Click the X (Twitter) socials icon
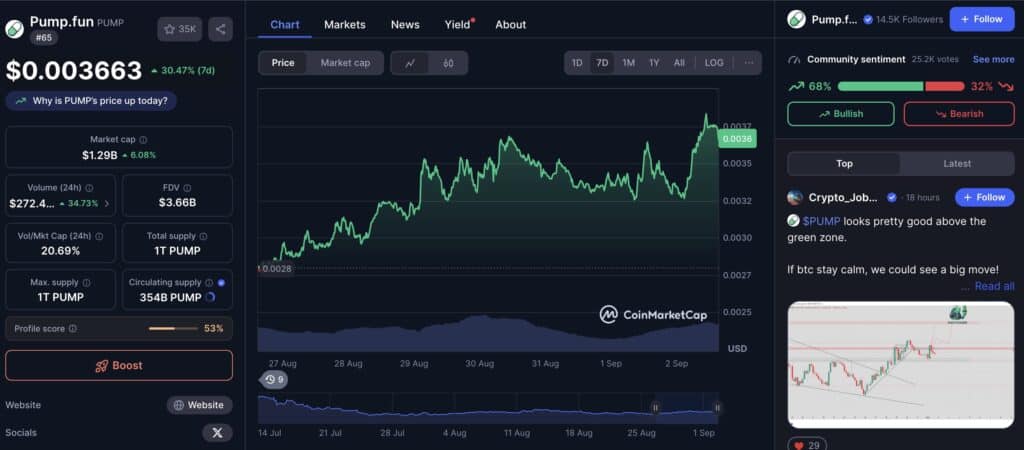 click(217, 433)
